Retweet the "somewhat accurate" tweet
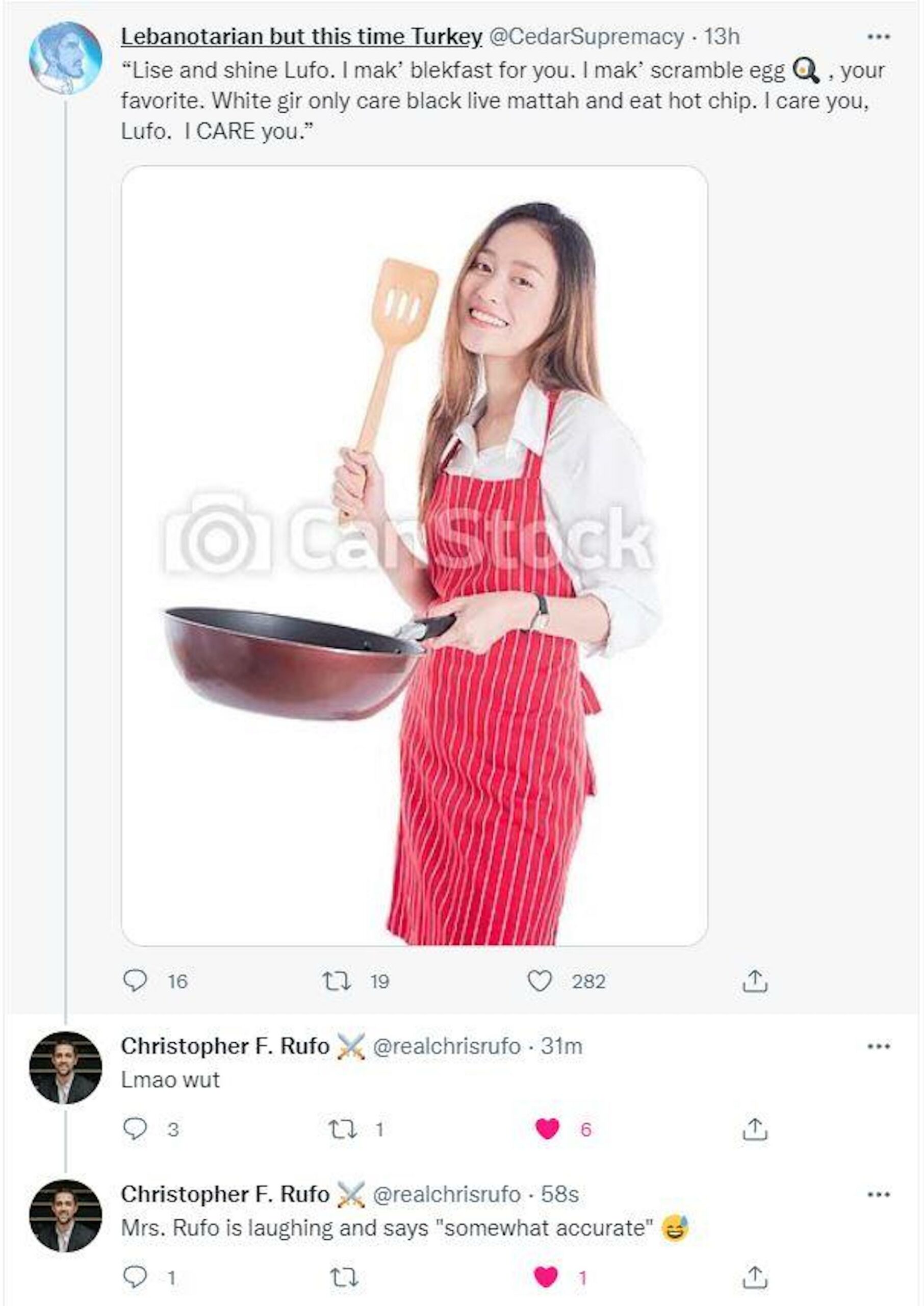The height and width of the screenshot is (1306, 924). [344, 1277]
